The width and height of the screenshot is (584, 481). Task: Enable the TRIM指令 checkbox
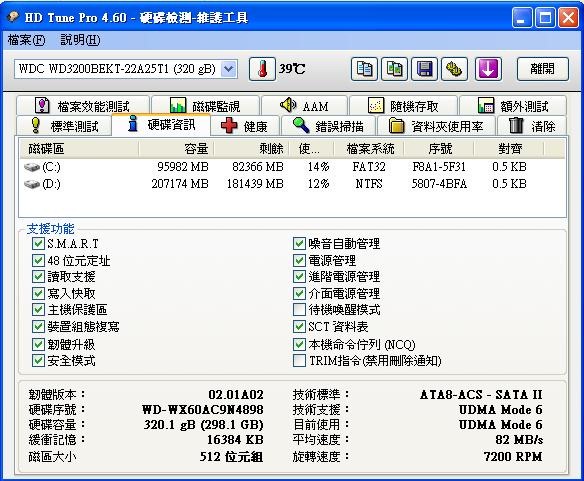(x=299, y=360)
